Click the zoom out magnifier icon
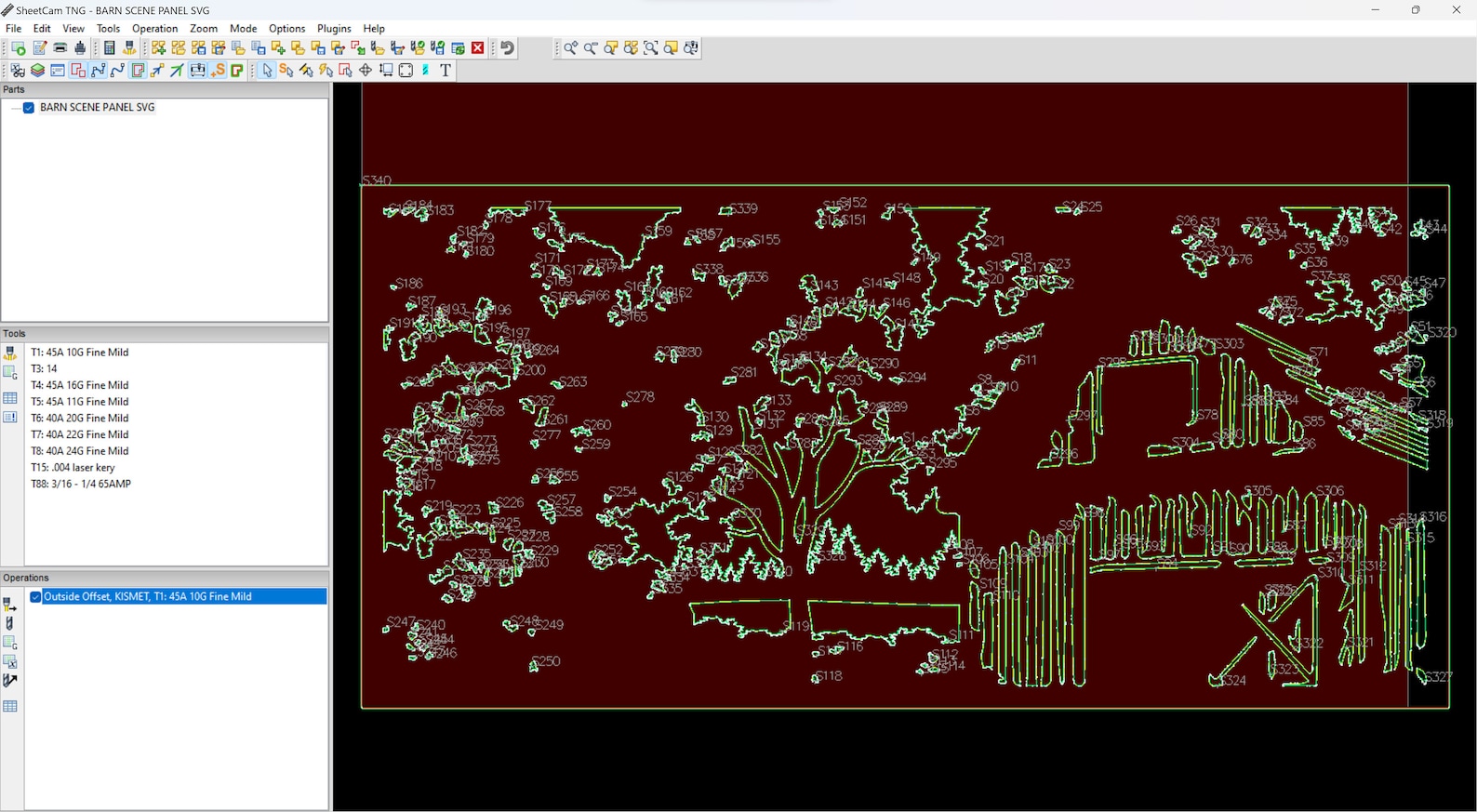 point(591,48)
